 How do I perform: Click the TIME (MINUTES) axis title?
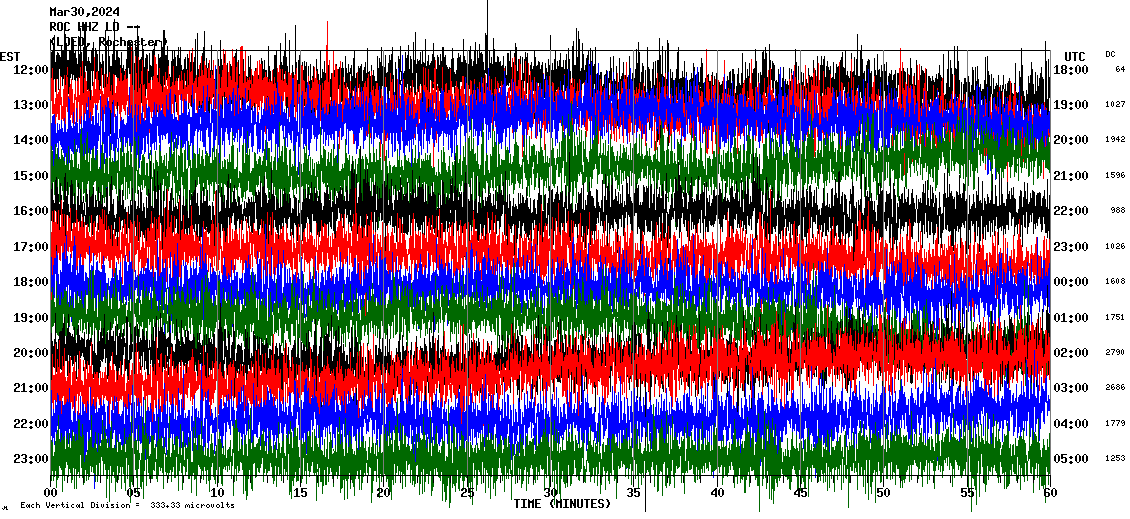[x=561, y=504]
